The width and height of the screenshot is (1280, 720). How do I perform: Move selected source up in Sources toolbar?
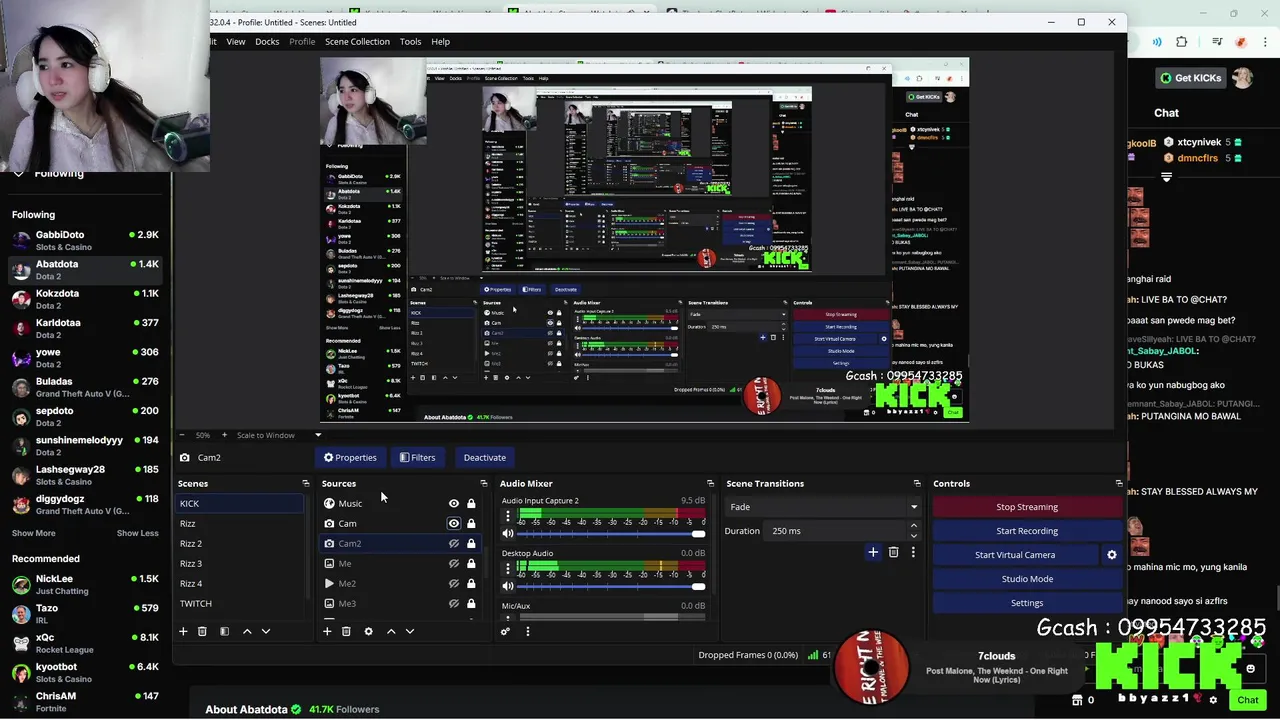pos(391,631)
